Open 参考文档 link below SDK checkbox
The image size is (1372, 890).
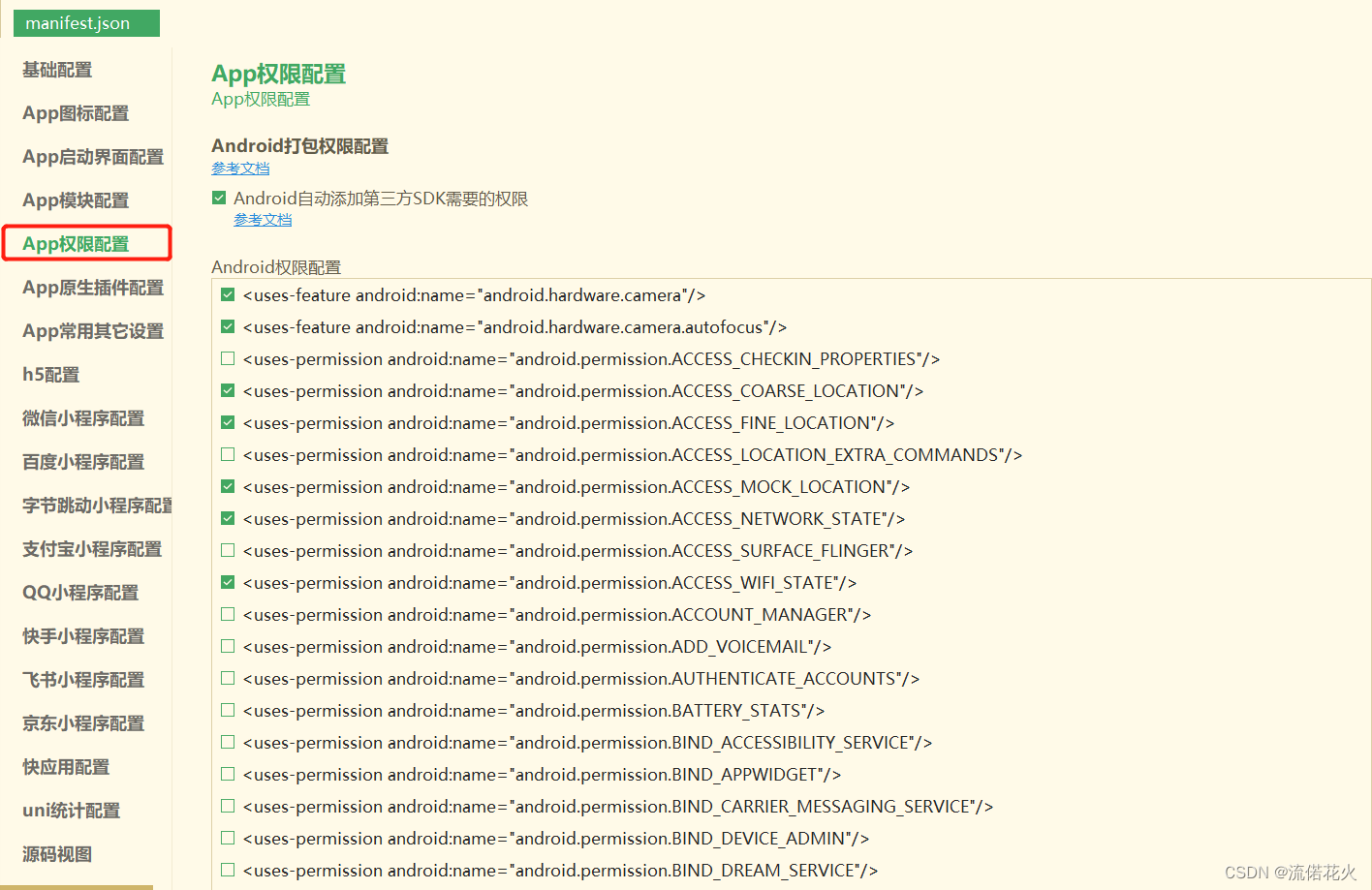click(263, 220)
